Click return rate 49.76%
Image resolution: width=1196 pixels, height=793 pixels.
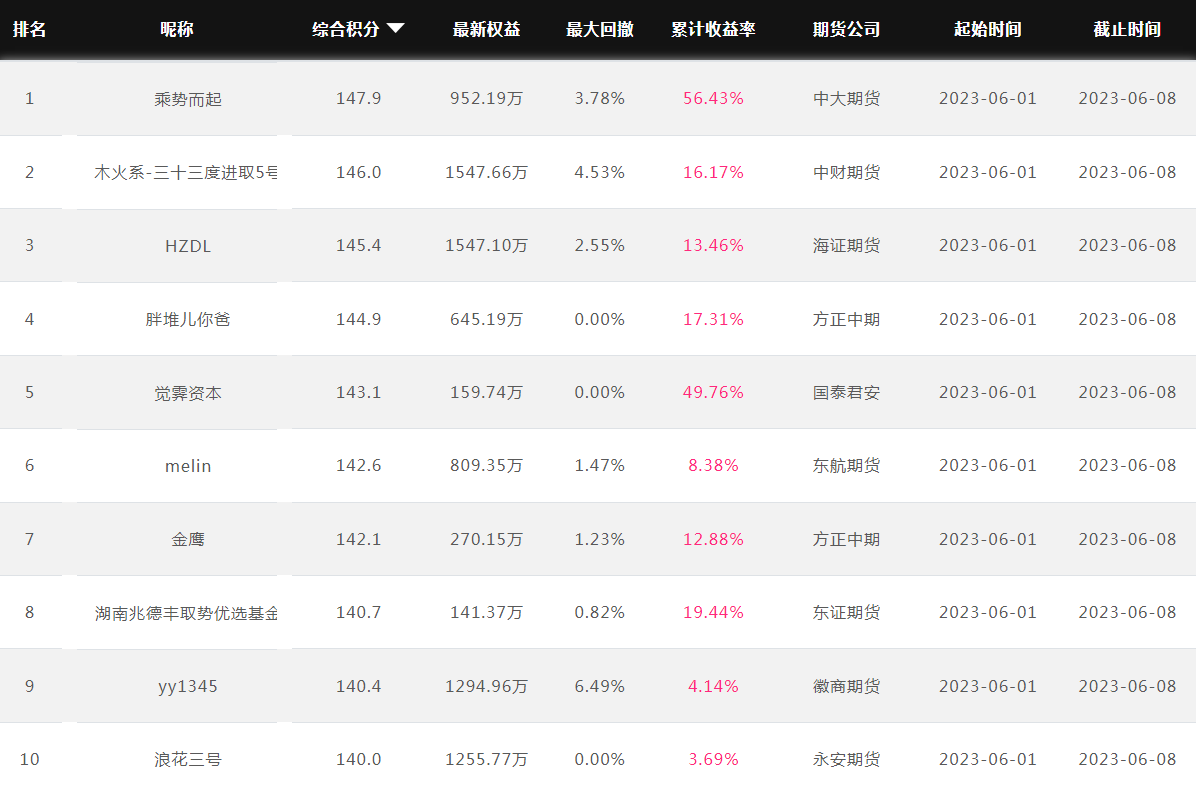click(713, 392)
